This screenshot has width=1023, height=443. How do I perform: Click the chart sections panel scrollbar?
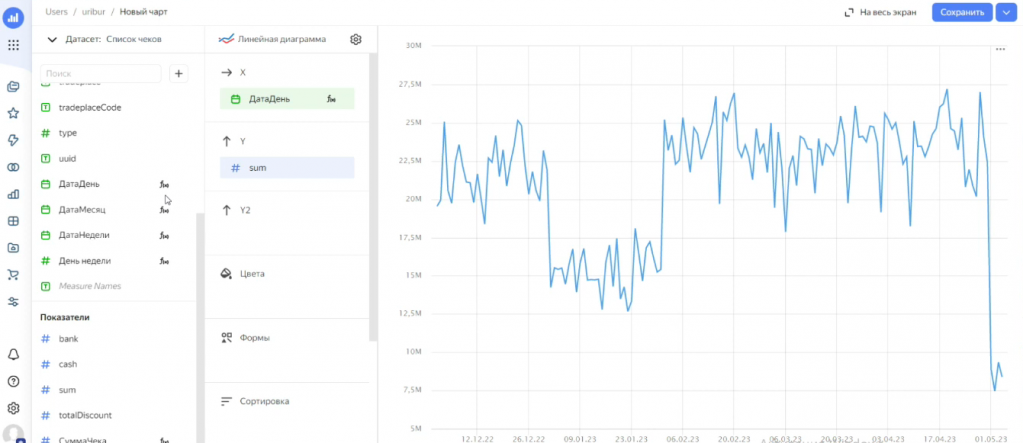pos(373,197)
